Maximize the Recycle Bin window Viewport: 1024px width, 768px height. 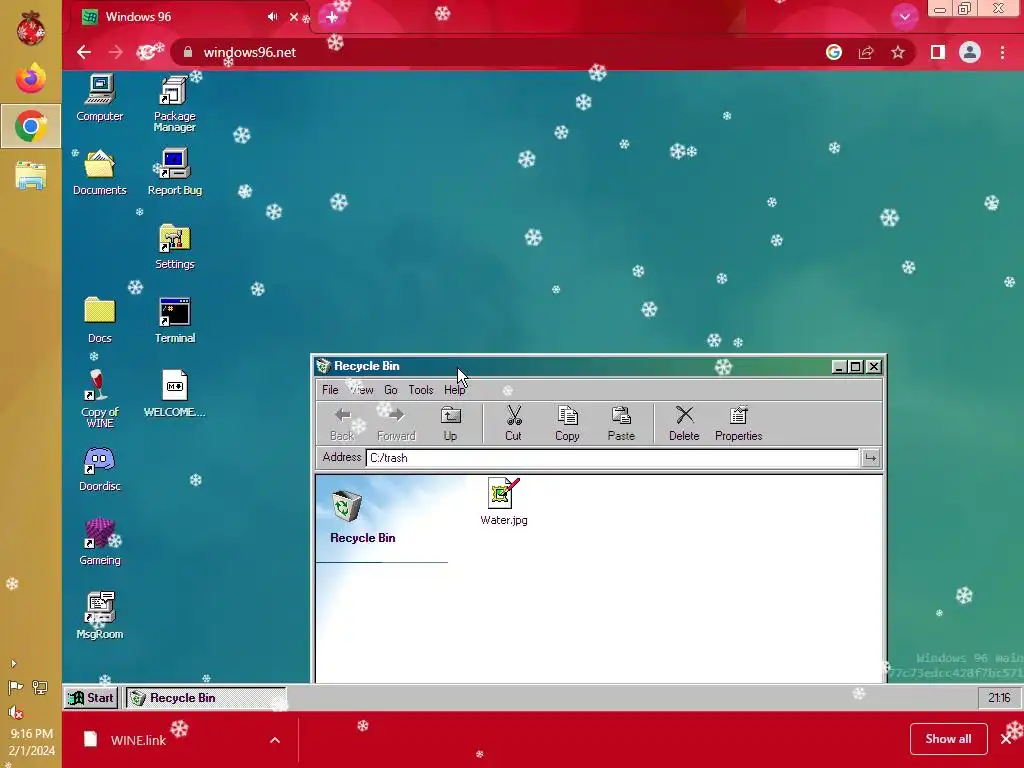(x=856, y=367)
